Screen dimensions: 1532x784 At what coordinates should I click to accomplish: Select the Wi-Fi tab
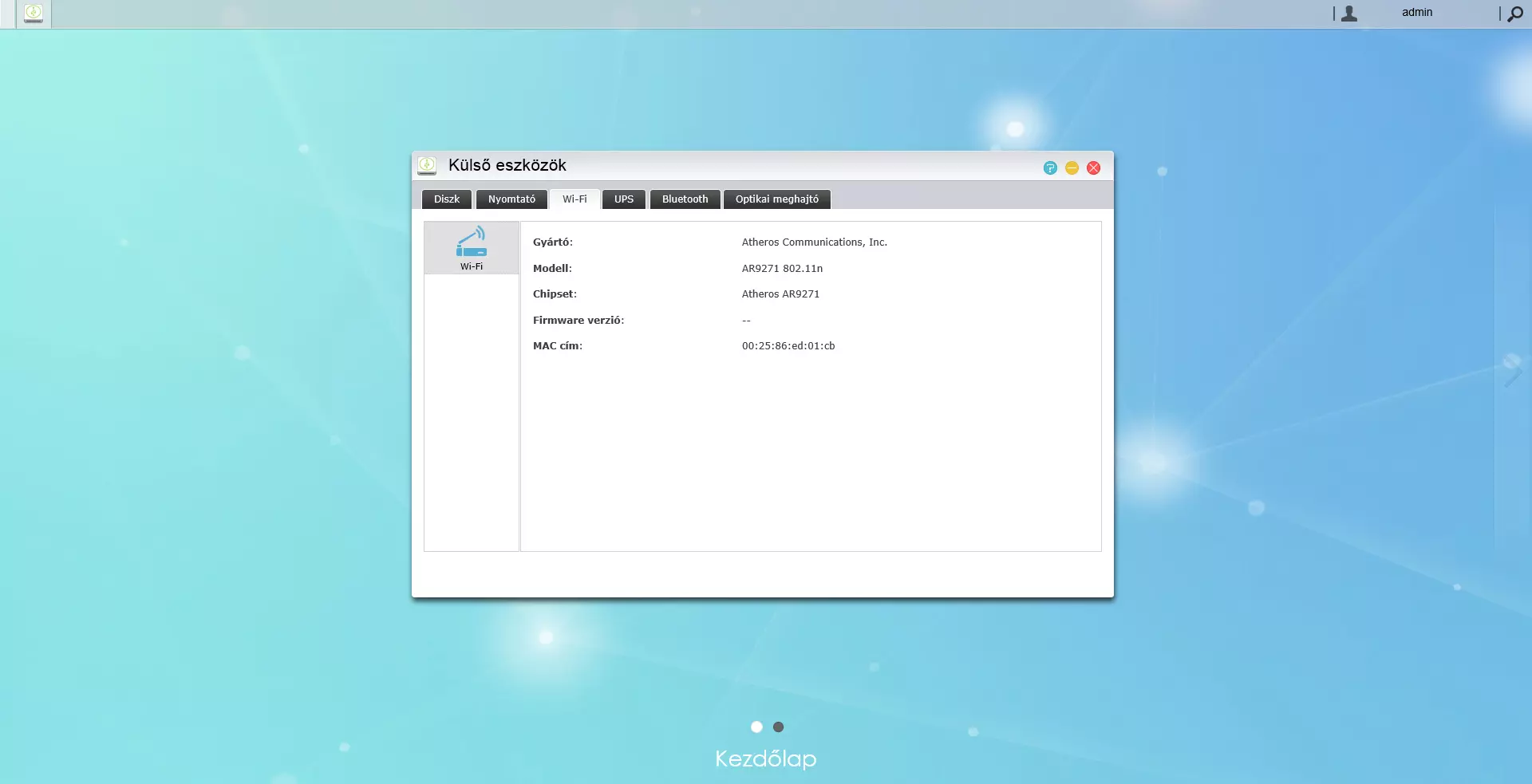click(x=574, y=199)
